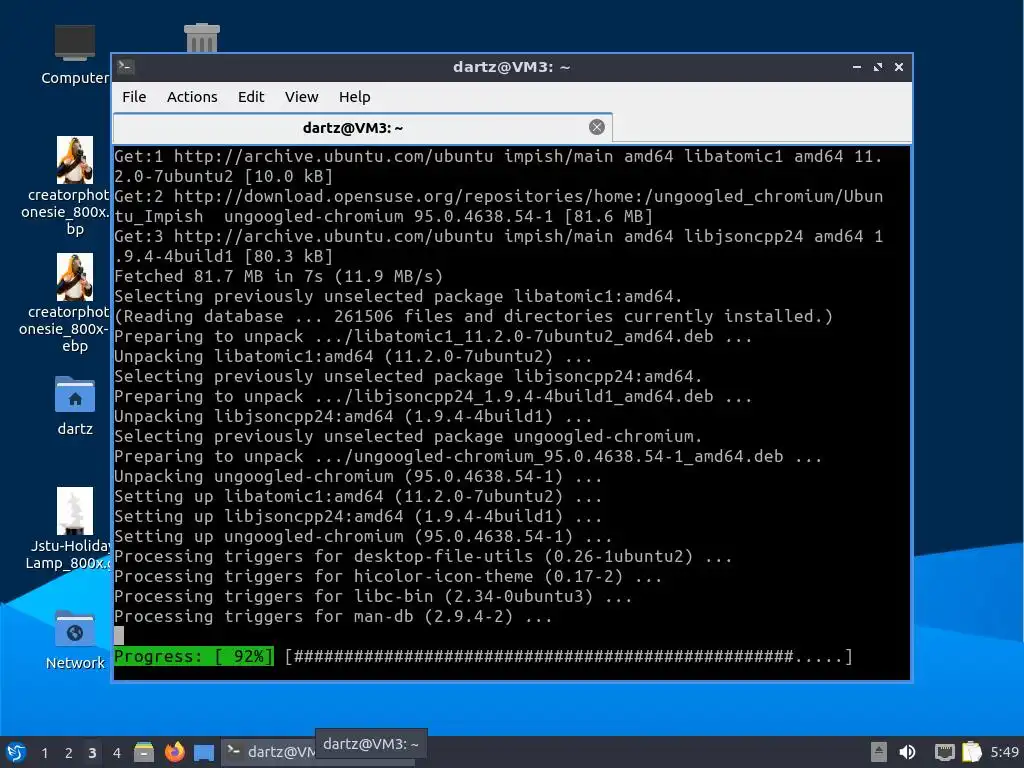Open the volume control in the tray
Viewport: 1024px width, 768px height.
(x=907, y=752)
